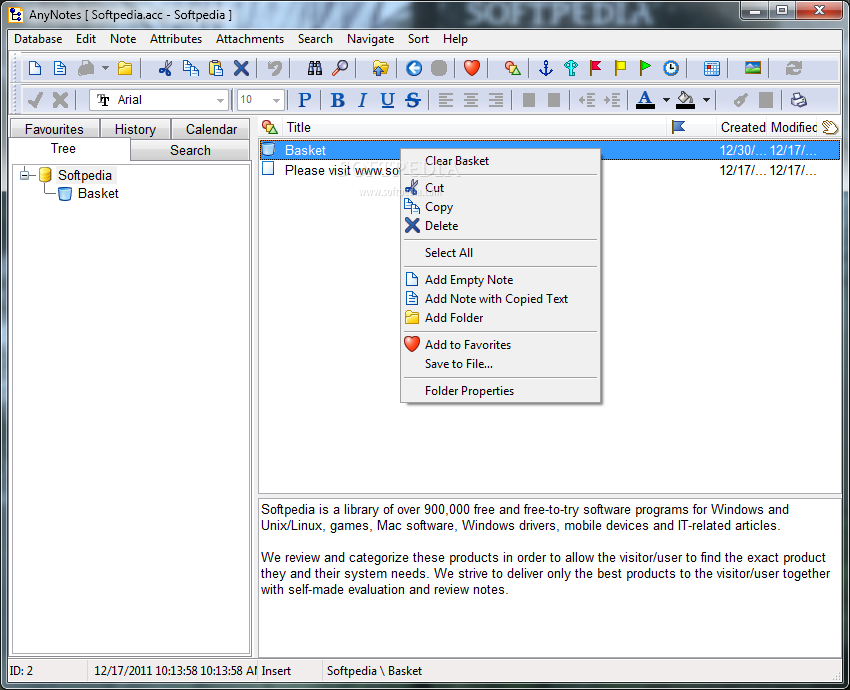Open the dropdown arrow beside grey printer icon
Viewport: 850px width, 690px height.
tap(105, 68)
